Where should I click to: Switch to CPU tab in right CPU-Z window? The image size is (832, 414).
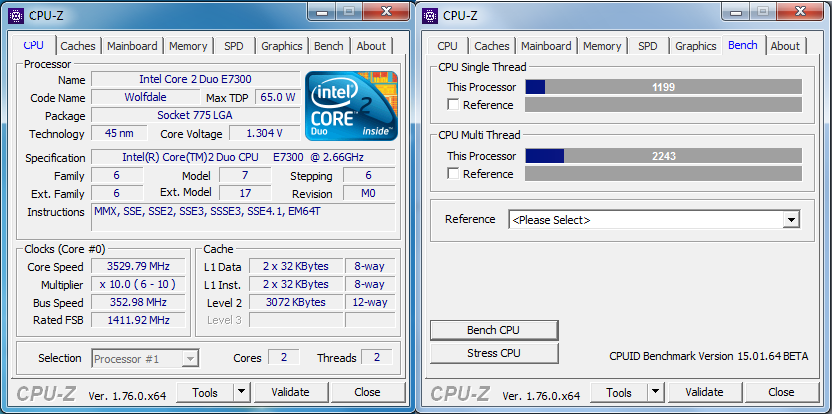(x=447, y=46)
